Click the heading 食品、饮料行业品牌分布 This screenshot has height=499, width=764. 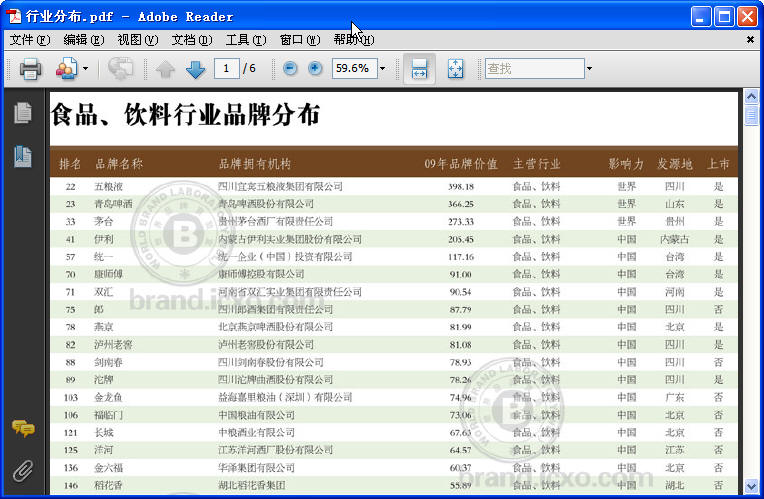[185, 115]
